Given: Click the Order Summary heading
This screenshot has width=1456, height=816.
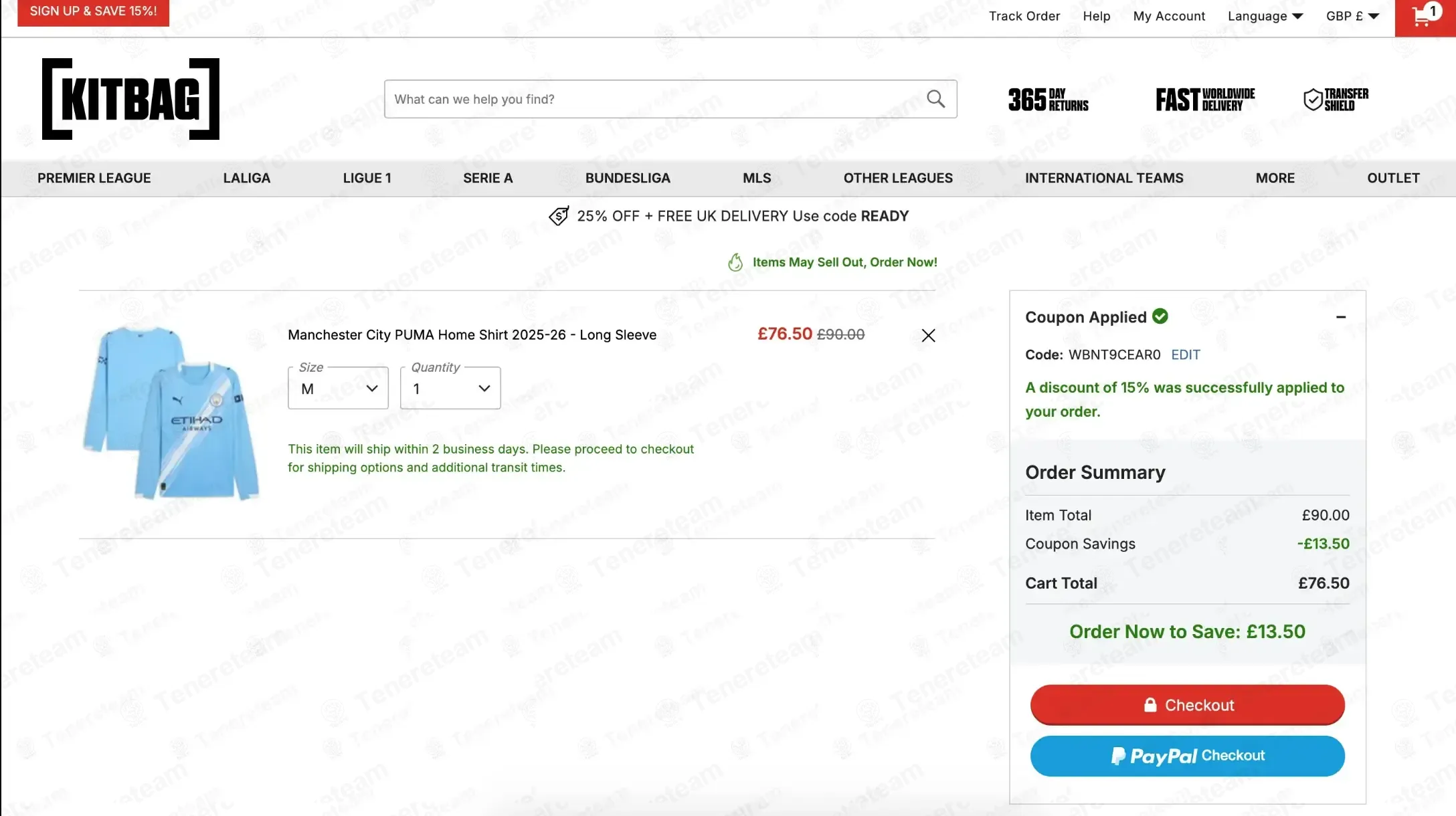Looking at the screenshot, I should point(1095,472).
